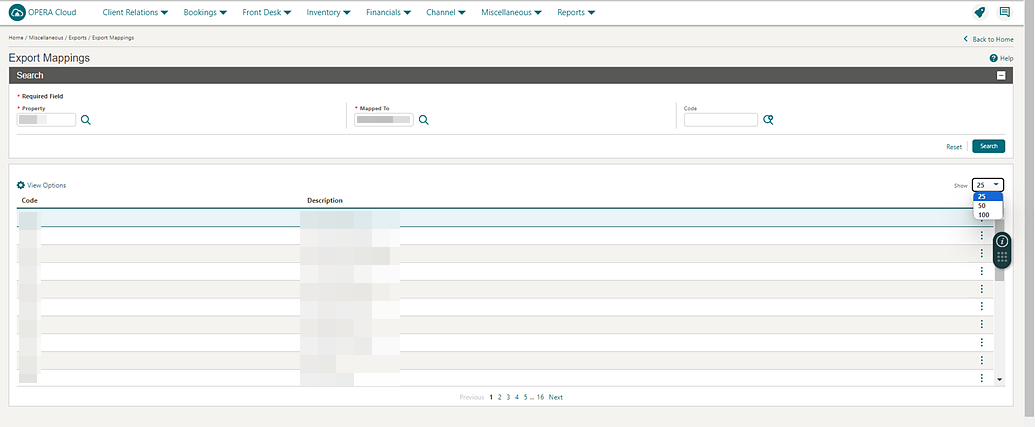Click the Home breadcrumb link

[x=16, y=38]
